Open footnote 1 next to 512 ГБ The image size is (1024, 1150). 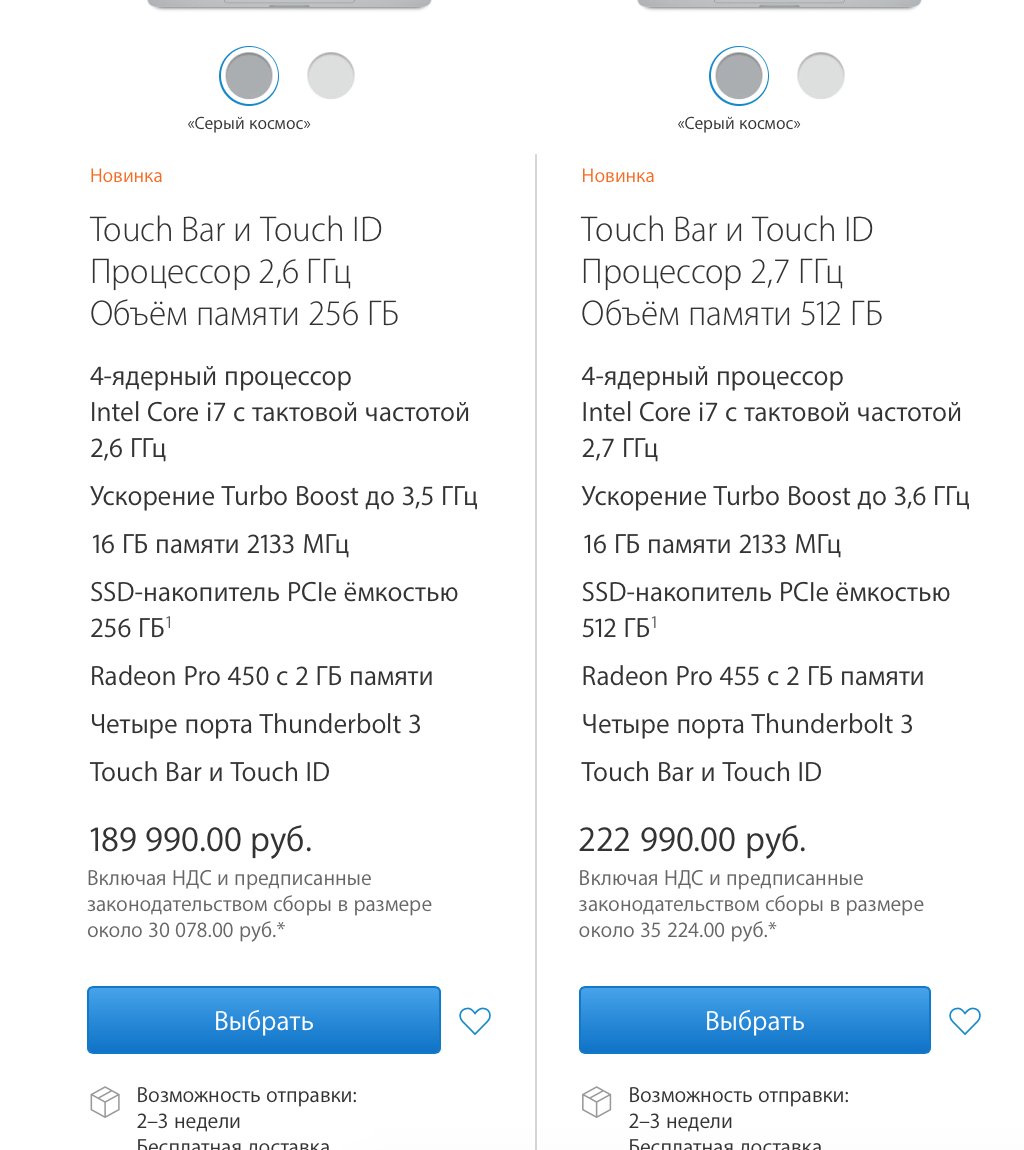pos(654,622)
